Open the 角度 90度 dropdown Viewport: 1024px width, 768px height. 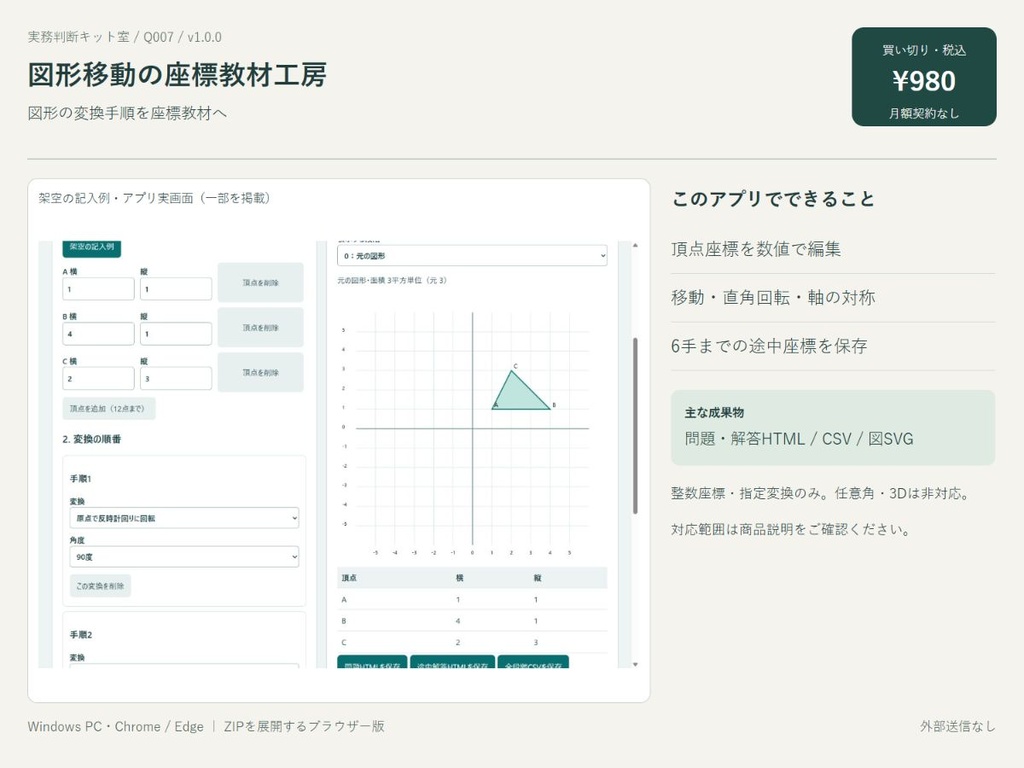(184, 557)
